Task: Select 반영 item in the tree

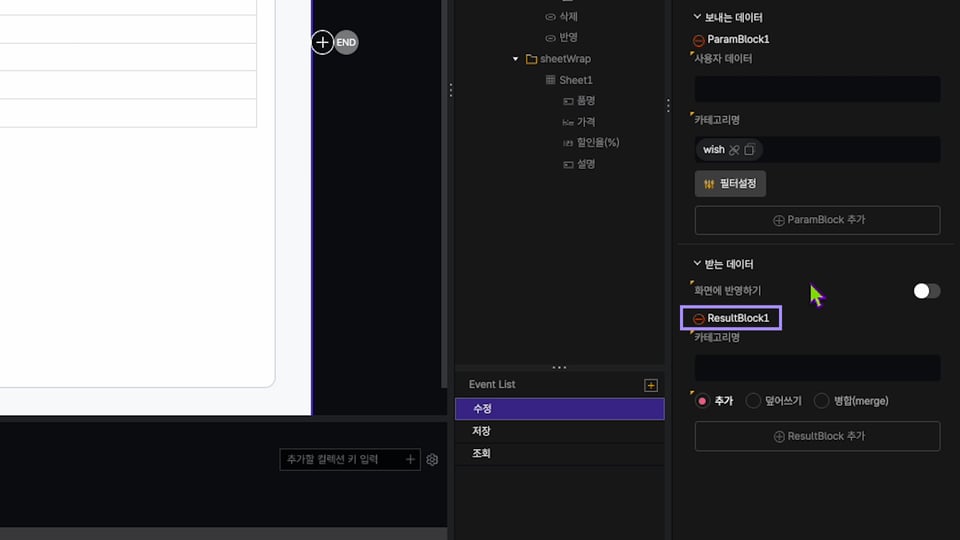Action: point(568,37)
